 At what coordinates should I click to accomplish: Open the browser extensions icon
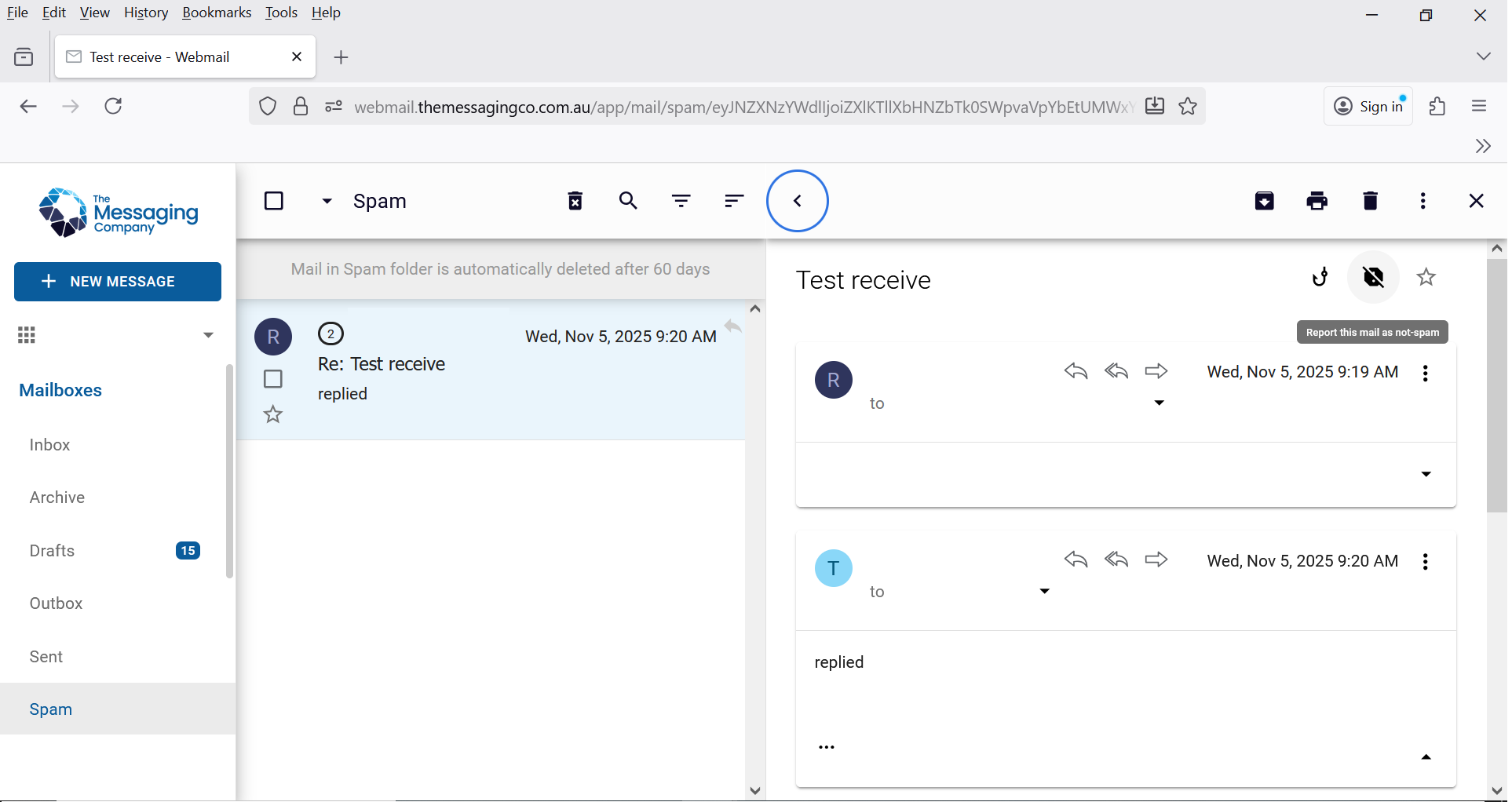(x=1437, y=106)
